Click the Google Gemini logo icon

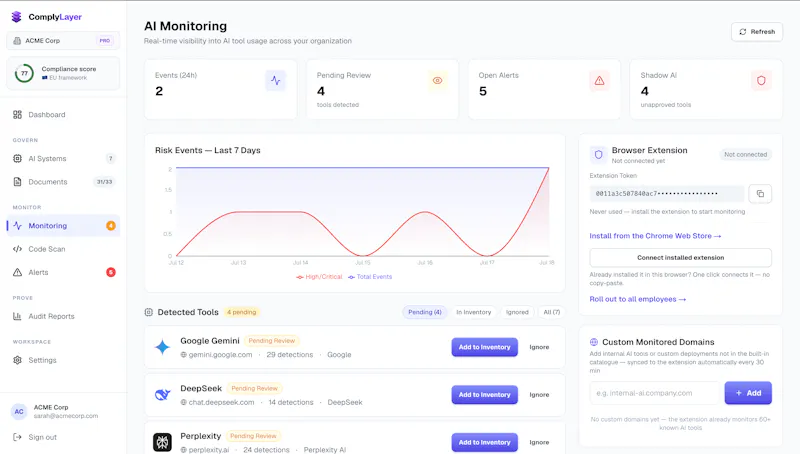(x=162, y=347)
